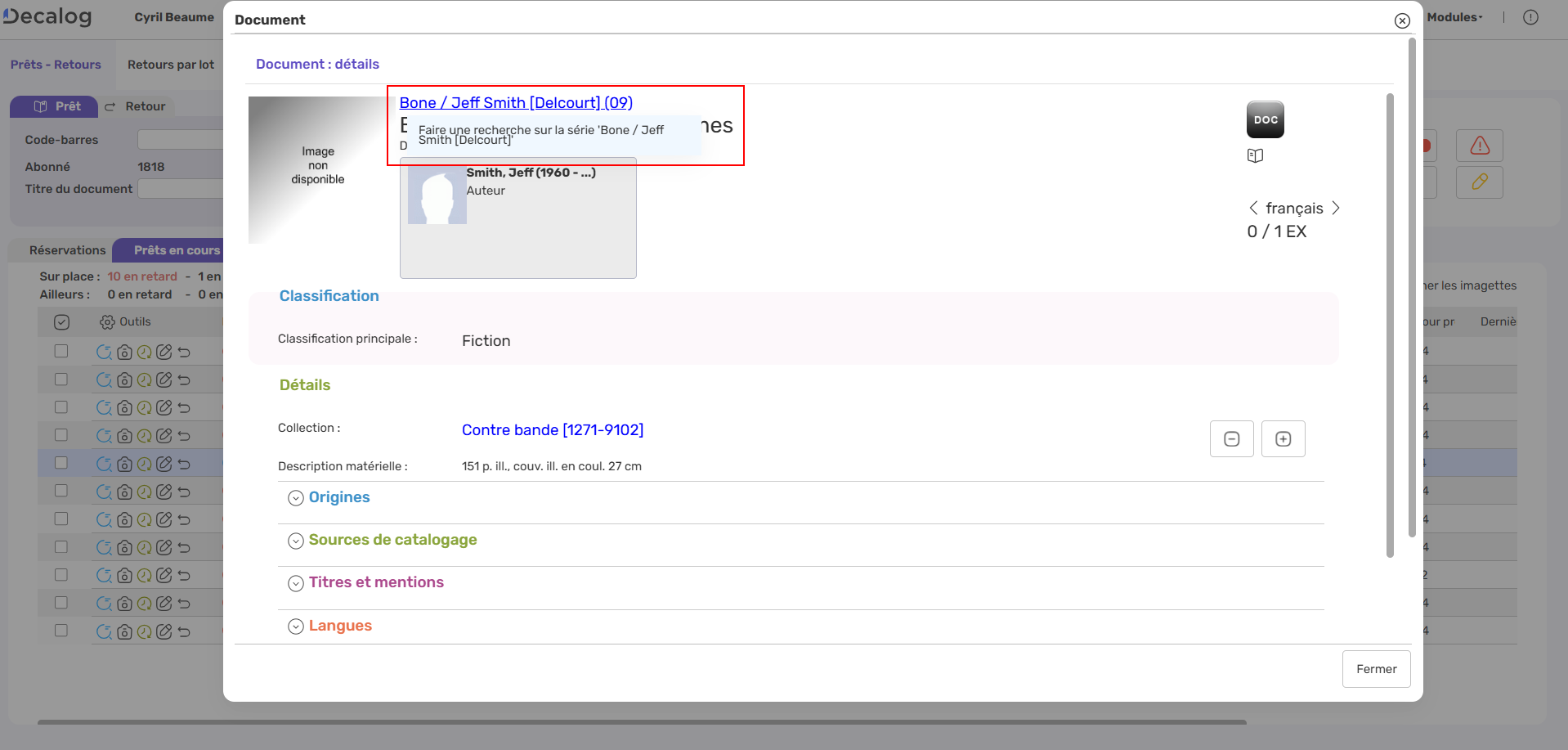Switch to the Retours par lot tab
The height and width of the screenshot is (750, 1568).
(170, 65)
